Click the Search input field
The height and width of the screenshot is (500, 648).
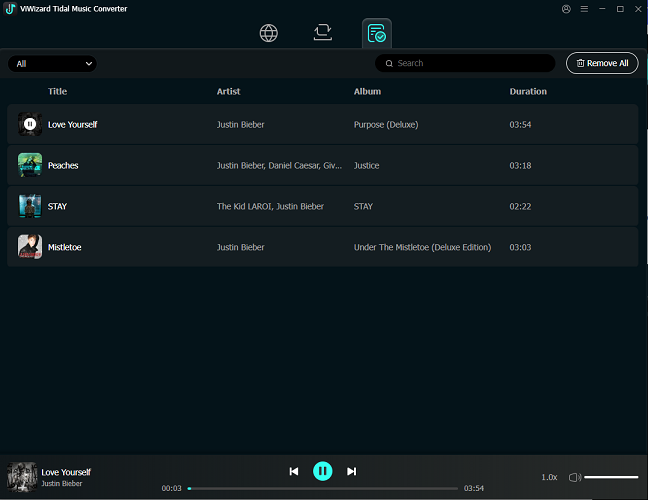coord(465,63)
